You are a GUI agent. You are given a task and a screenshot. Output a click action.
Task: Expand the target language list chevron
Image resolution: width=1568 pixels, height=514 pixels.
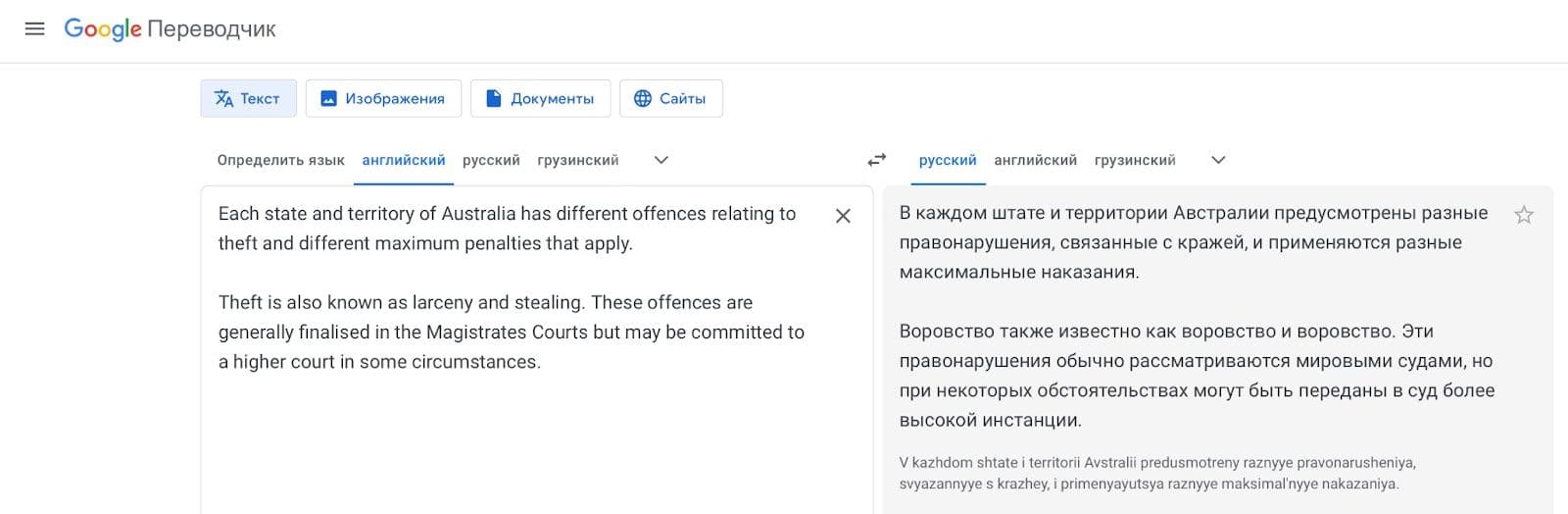[x=1218, y=160]
